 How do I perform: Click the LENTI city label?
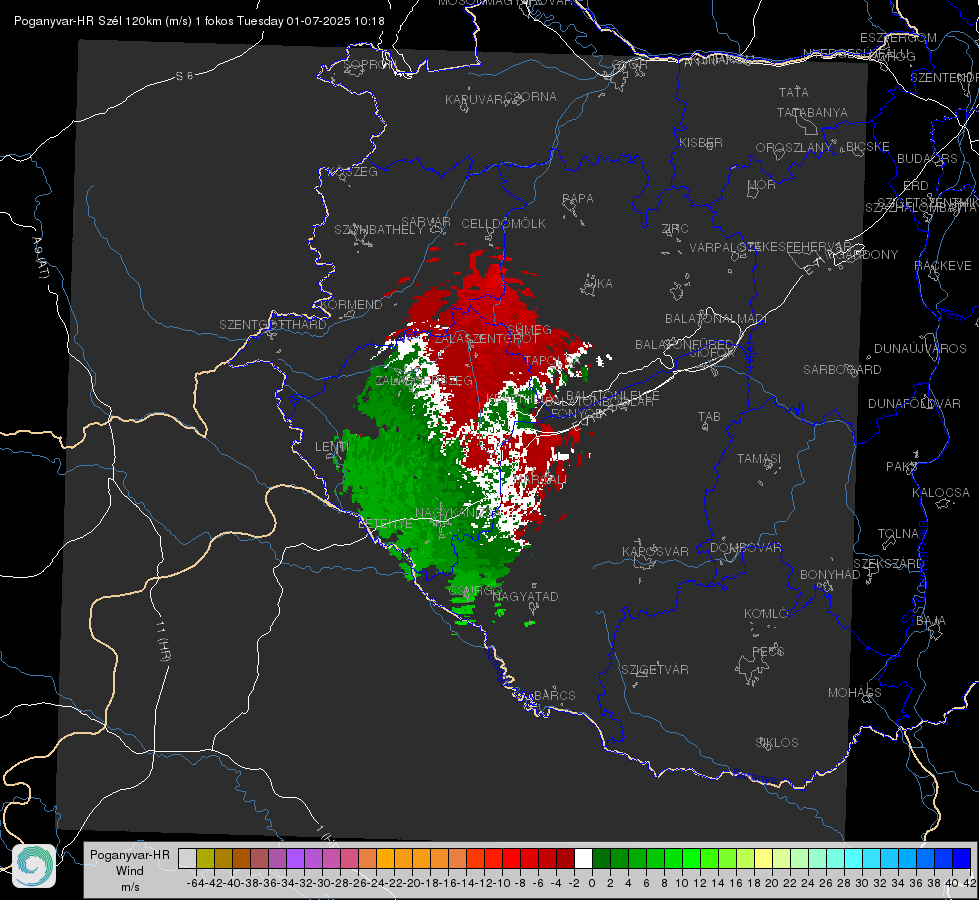332,447
